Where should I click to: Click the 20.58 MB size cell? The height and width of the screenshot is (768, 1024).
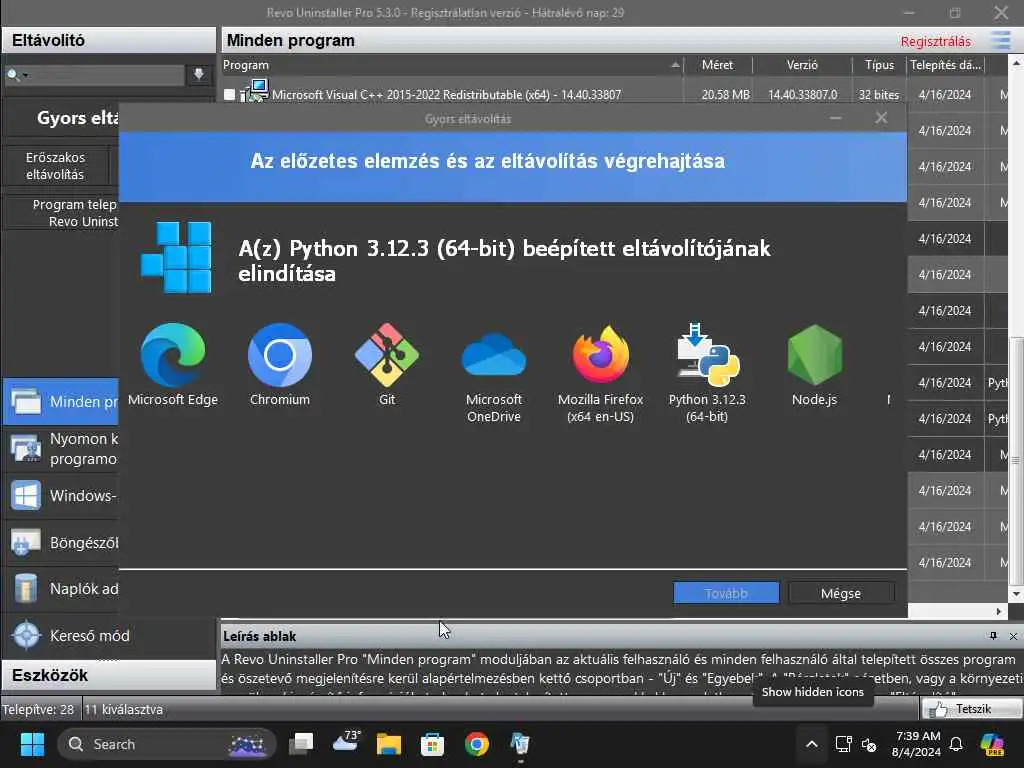click(x=726, y=95)
